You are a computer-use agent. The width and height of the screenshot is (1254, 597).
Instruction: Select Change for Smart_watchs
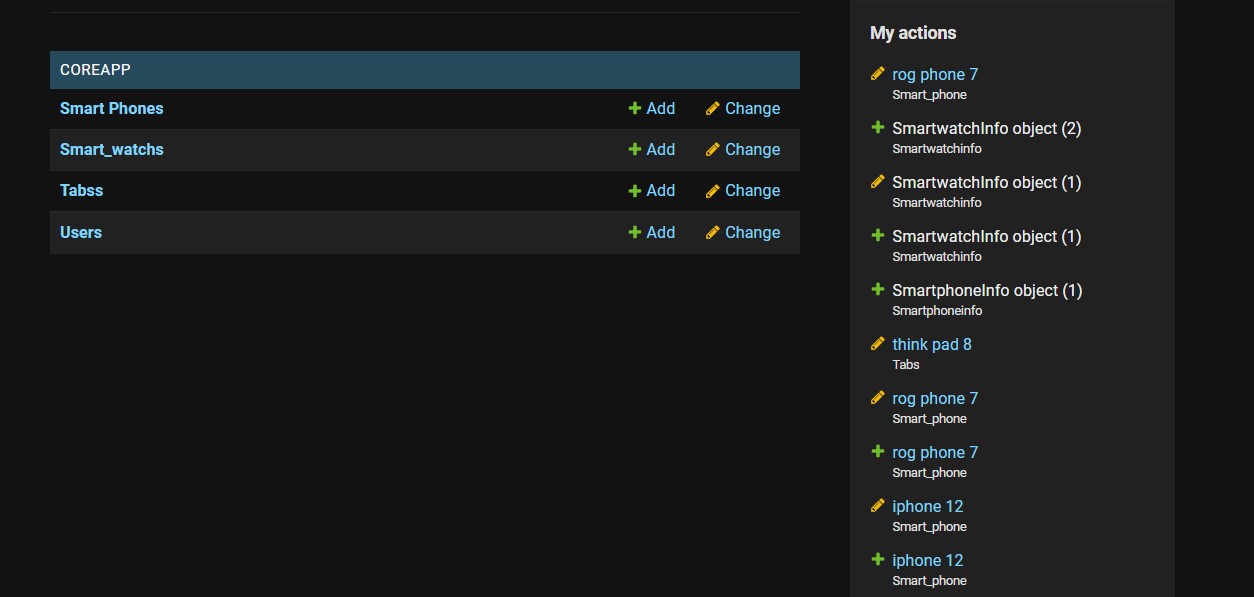click(743, 149)
